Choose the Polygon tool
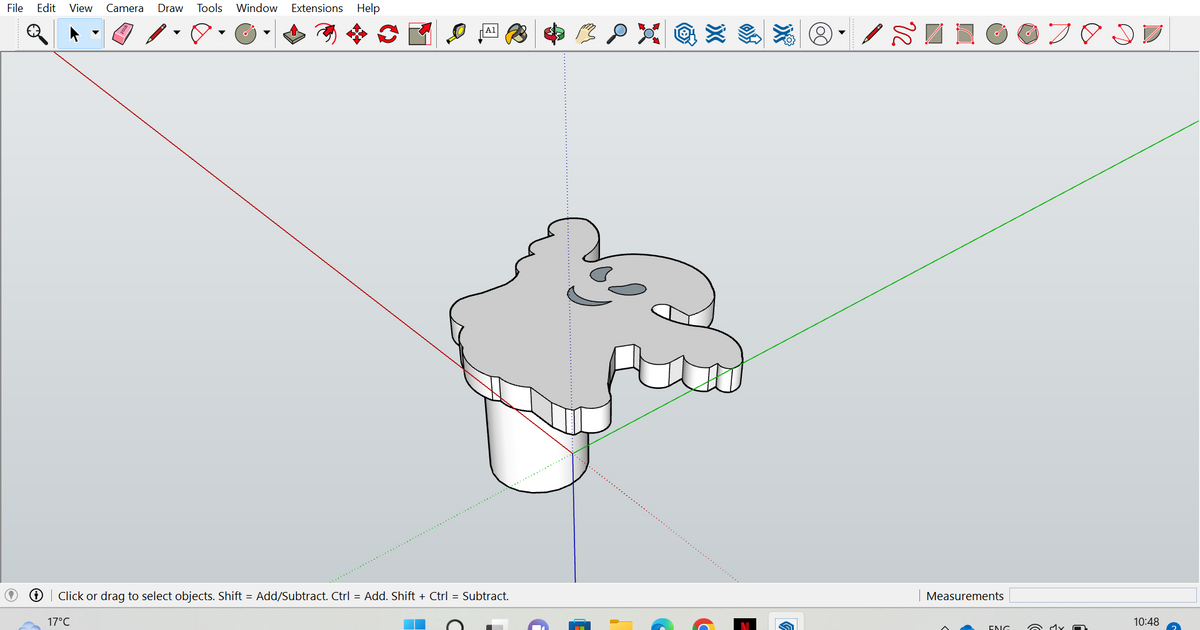This screenshot has width=1200, height=630. 1028,34
